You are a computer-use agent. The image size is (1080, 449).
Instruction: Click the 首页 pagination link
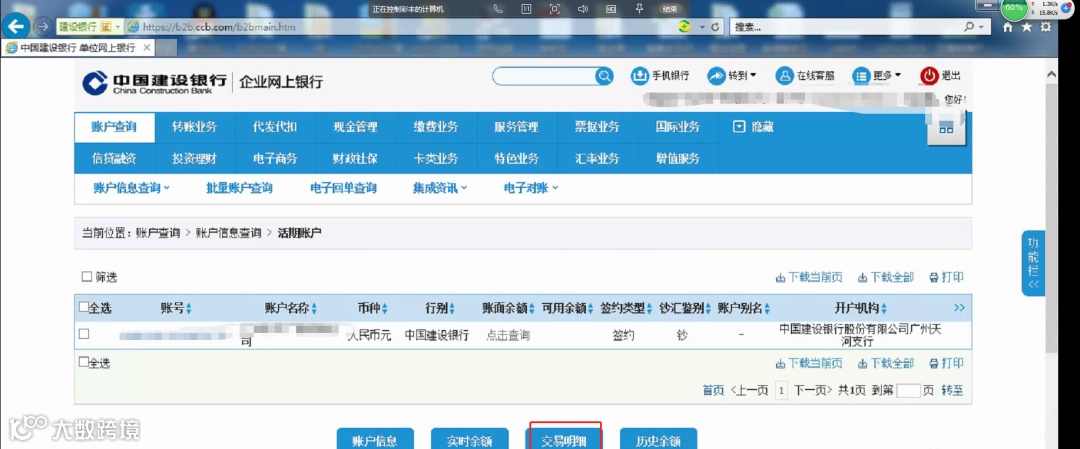(713, 390)
